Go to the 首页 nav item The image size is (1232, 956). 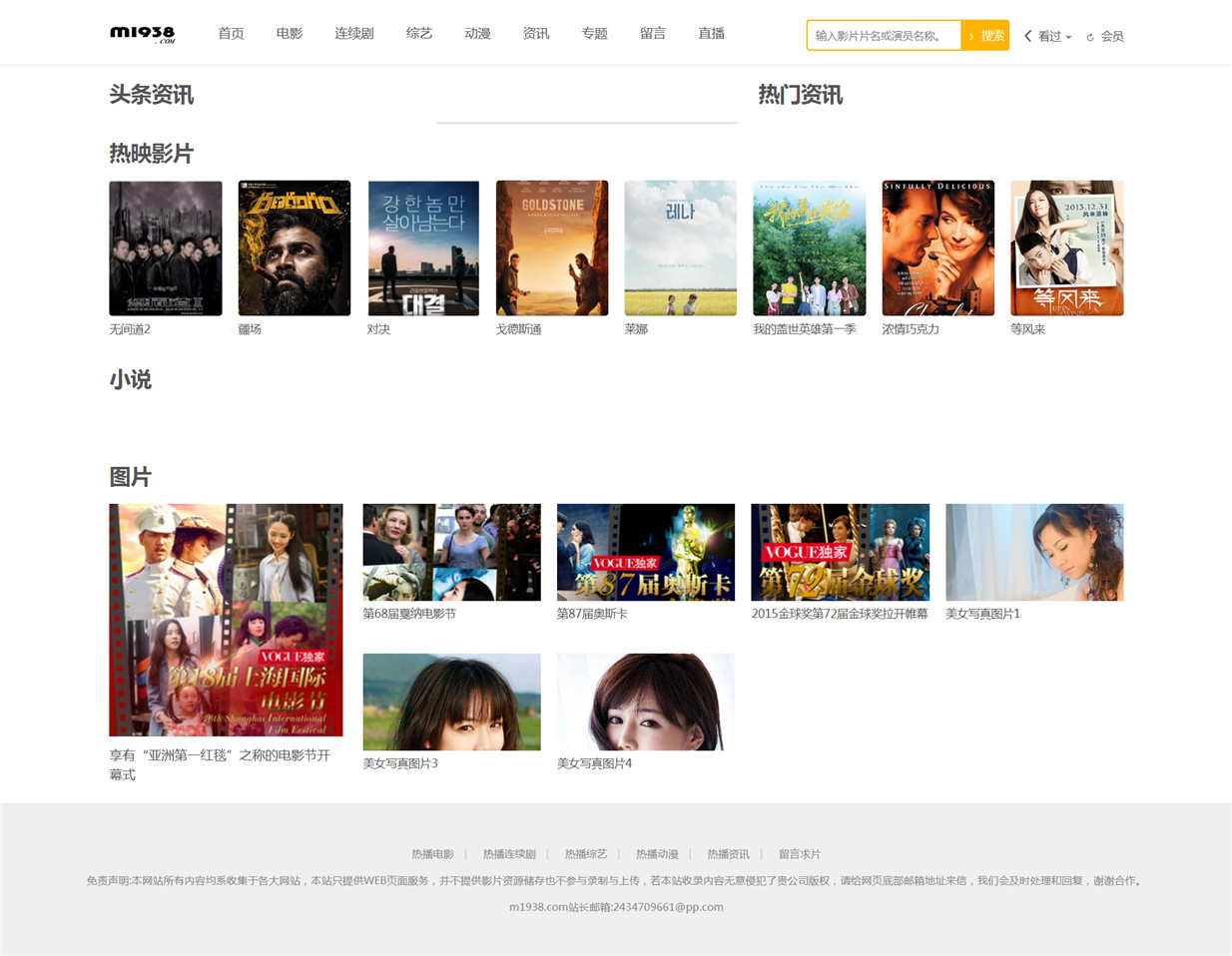(x=232, y=33)
